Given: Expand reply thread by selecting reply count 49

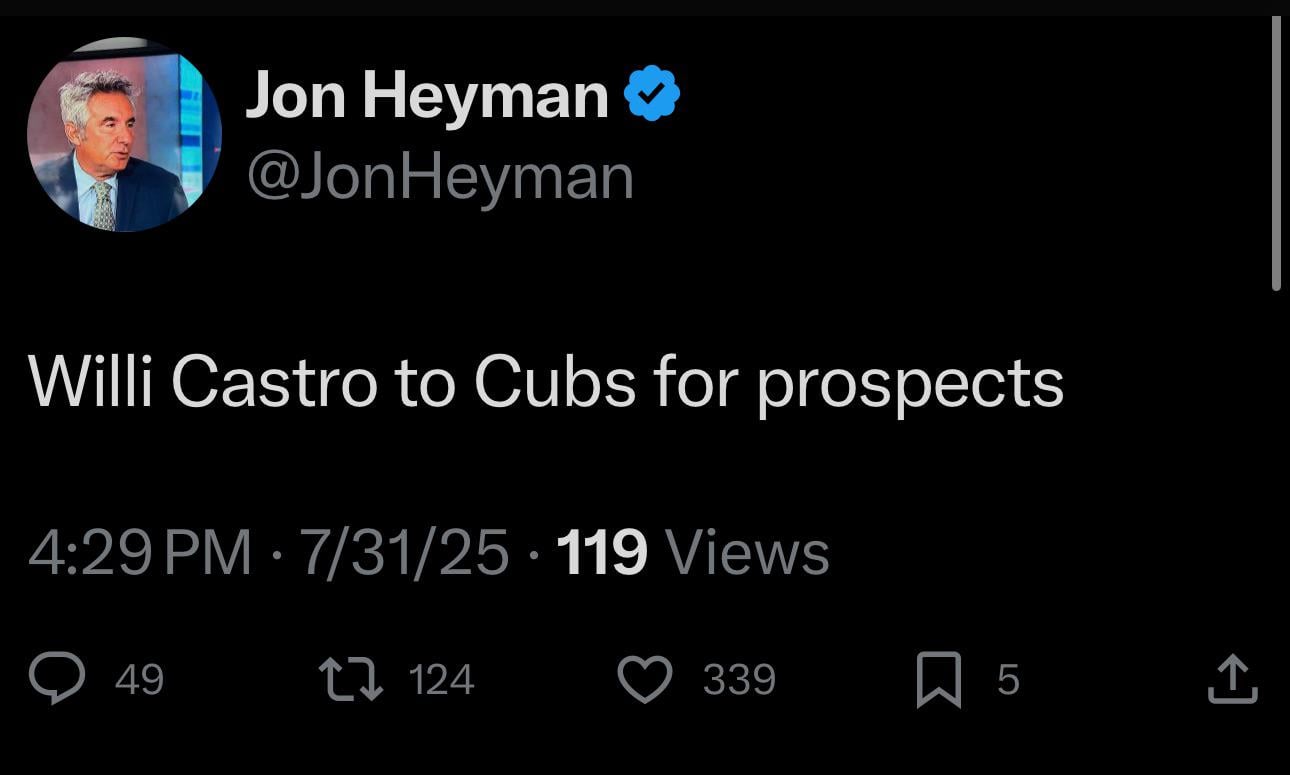Looking at the screenshot, I should pyautogui.click(x=140, y=680).
